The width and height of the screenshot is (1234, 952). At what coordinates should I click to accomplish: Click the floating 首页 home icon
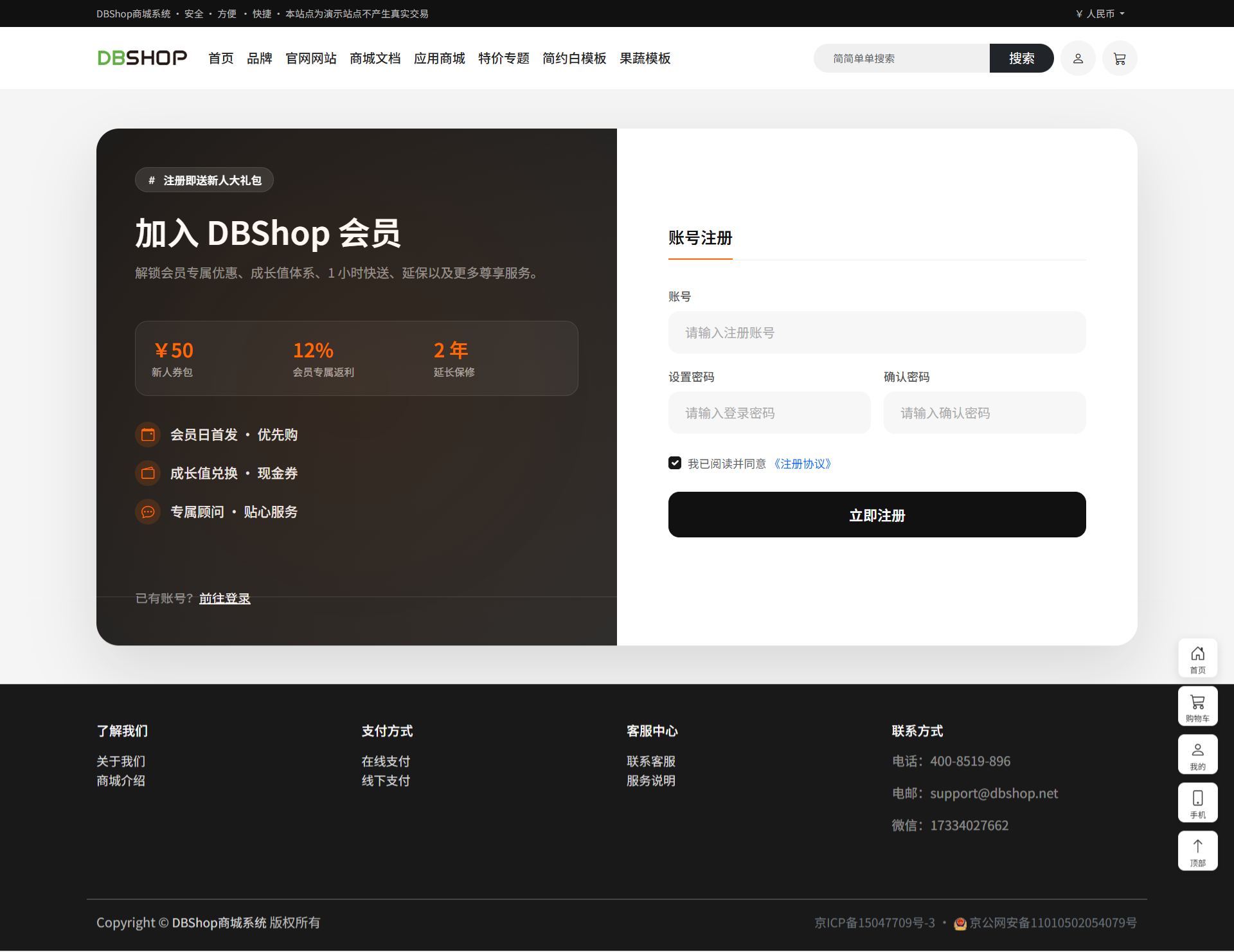click(x=1197, y=658)
